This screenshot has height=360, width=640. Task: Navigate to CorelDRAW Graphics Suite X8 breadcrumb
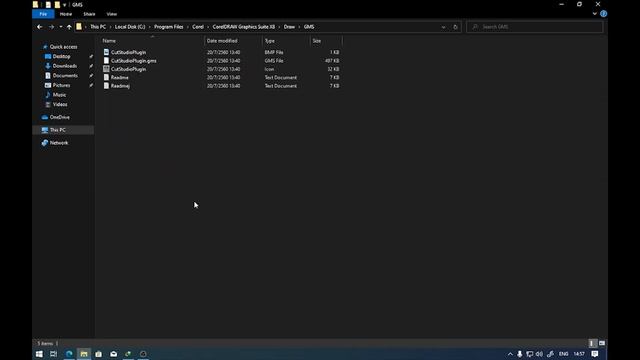pos(244,27)
